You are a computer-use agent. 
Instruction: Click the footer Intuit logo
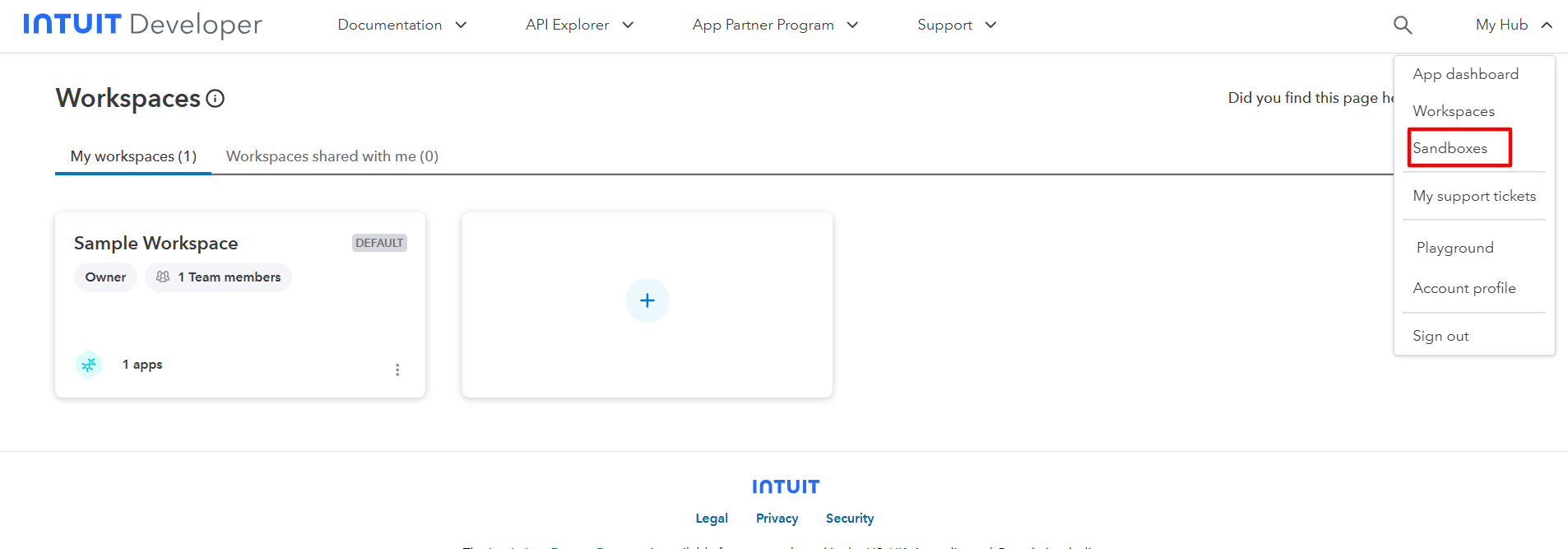click(x=786, y=486)
